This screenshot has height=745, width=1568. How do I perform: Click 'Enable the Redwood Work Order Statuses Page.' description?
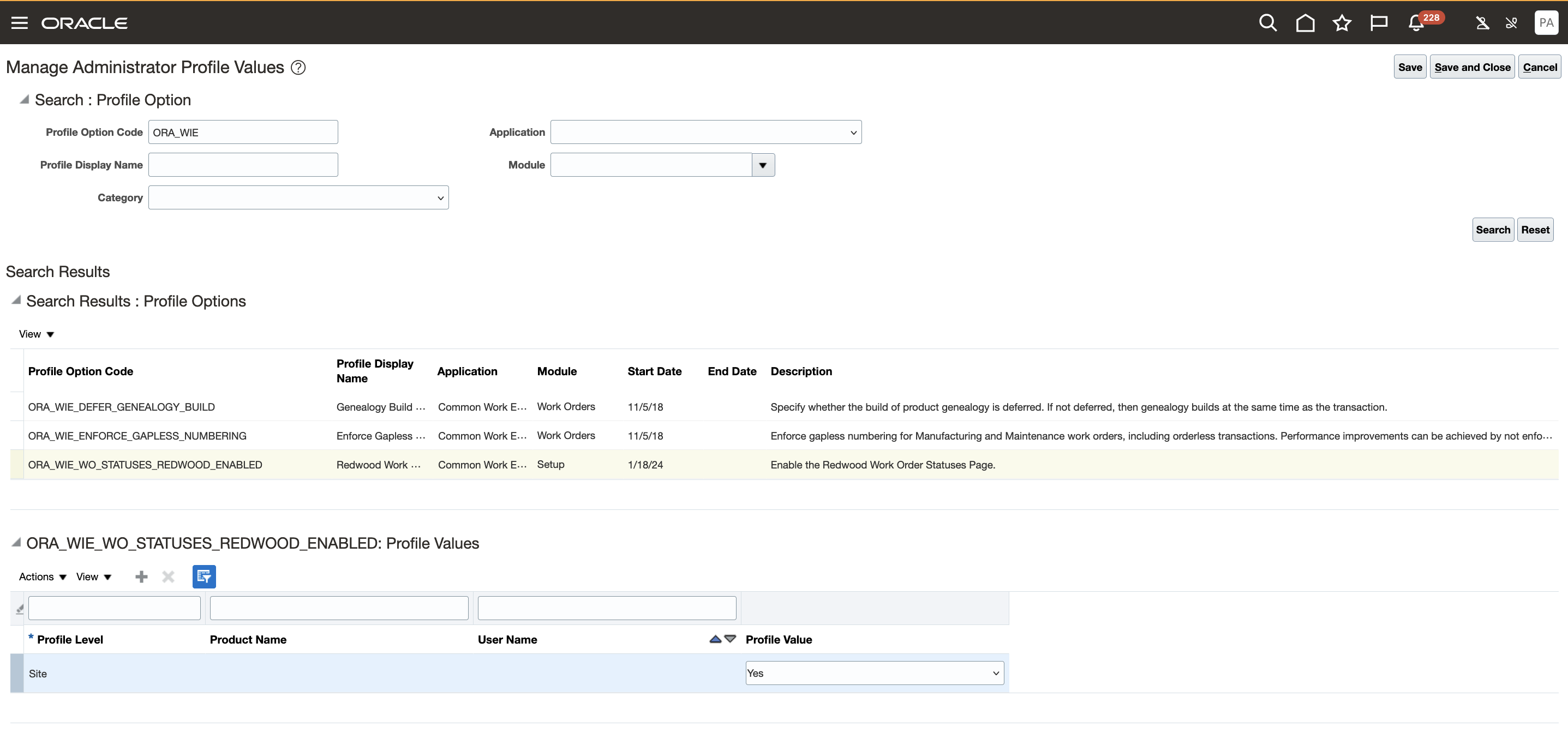[x=883, y=465]
